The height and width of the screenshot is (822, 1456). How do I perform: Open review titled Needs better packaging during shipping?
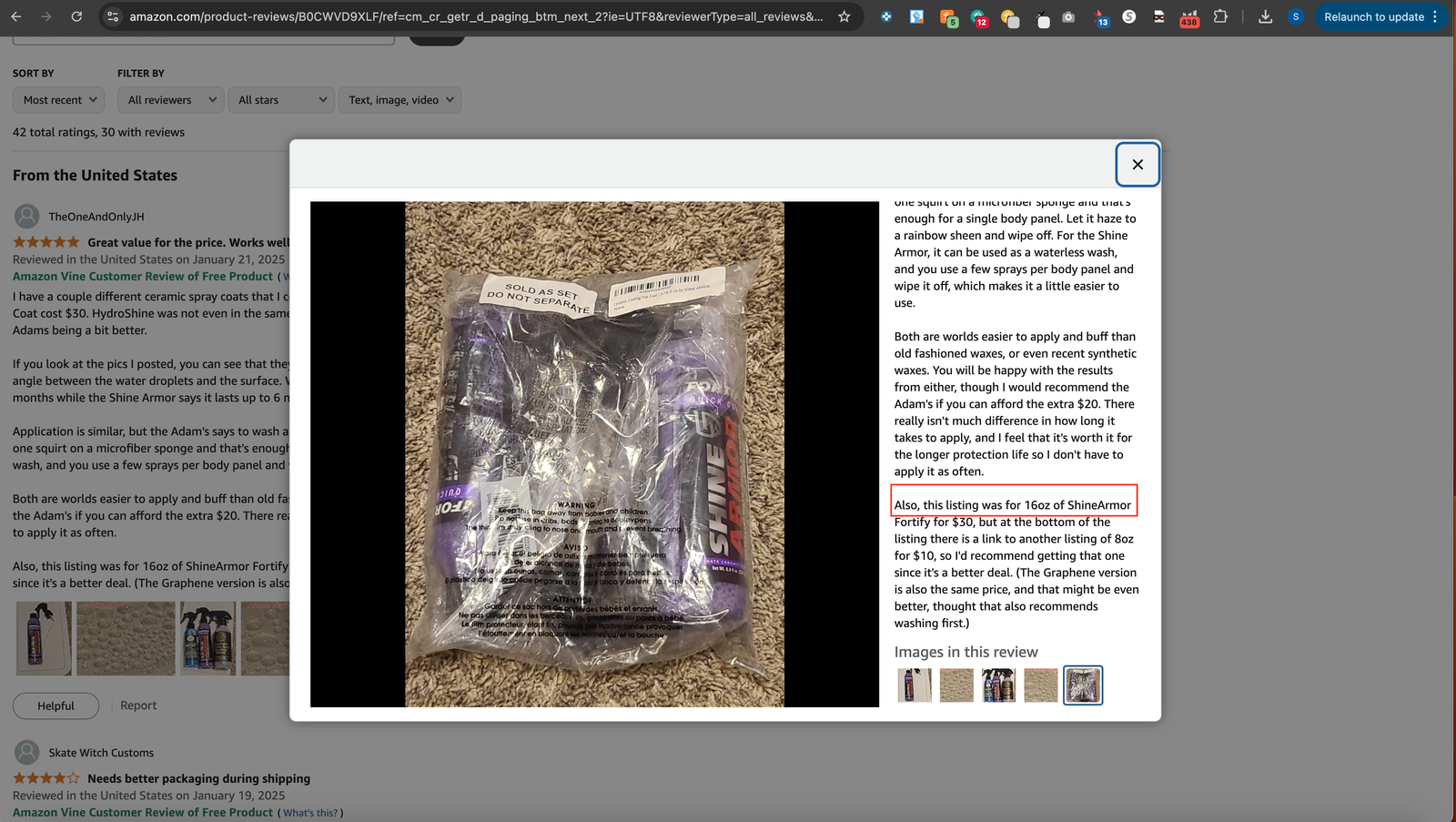click(x=198, y=778)
